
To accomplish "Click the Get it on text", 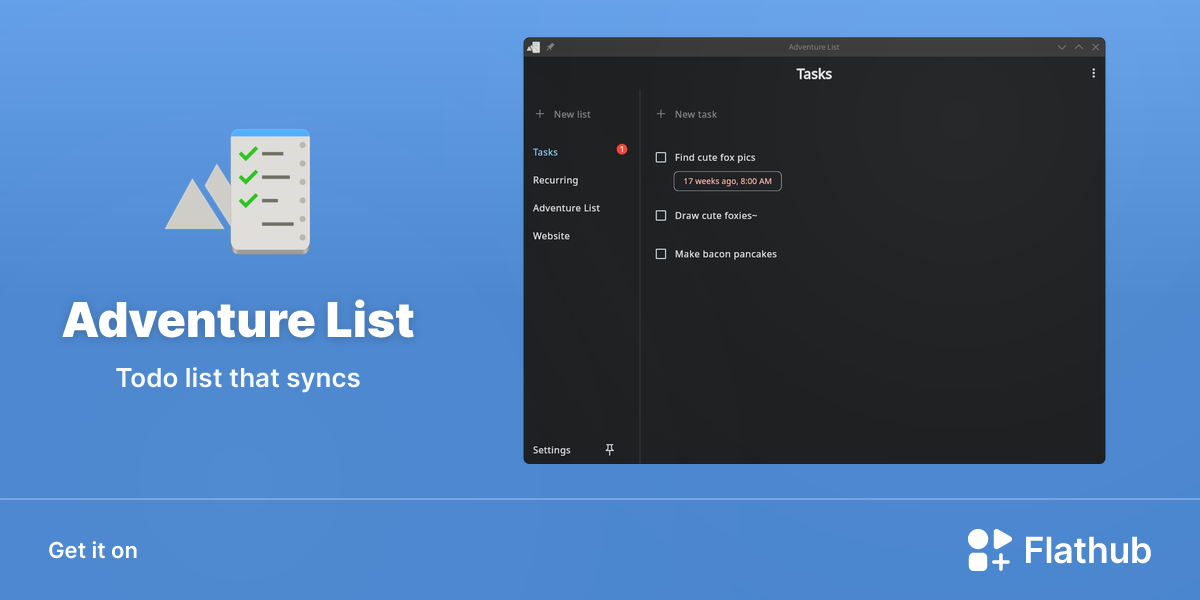I will [93, 550].
